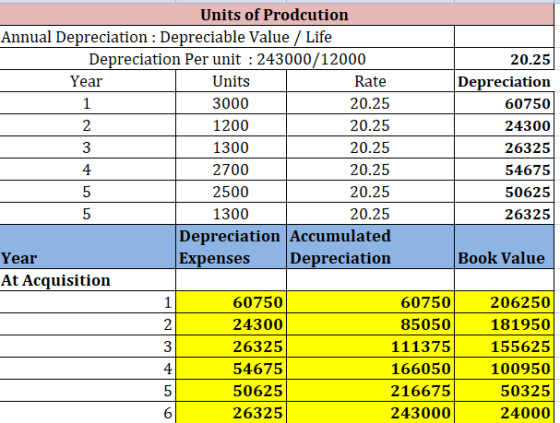
Task: Select Accumulated Depreciation 166050
Action: [370, 368]
